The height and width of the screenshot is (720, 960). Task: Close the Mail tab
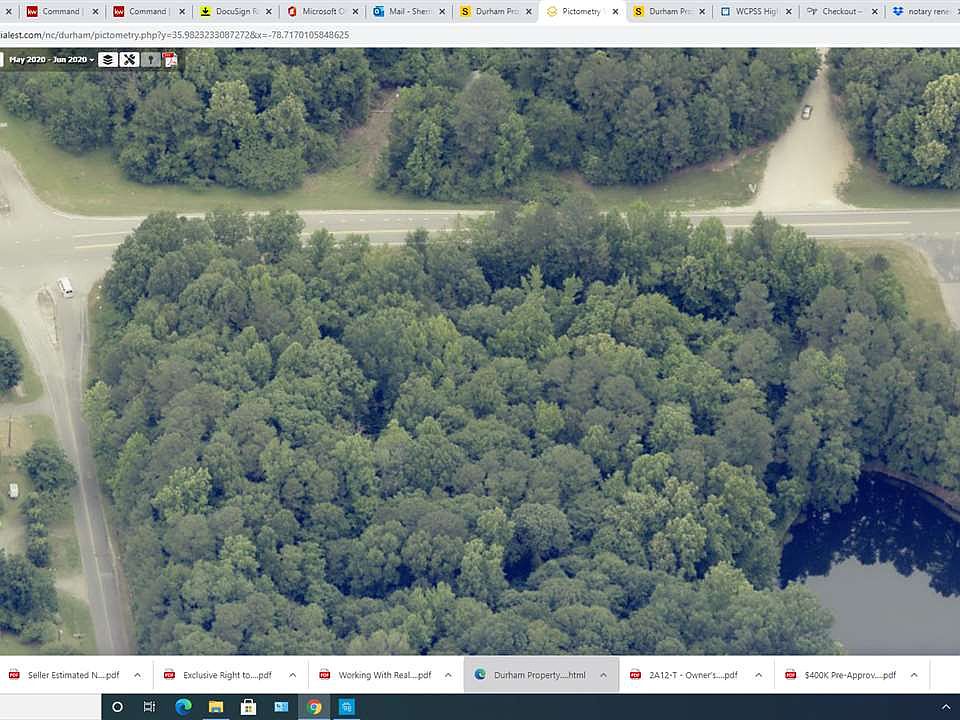click(x=441, y=12)
